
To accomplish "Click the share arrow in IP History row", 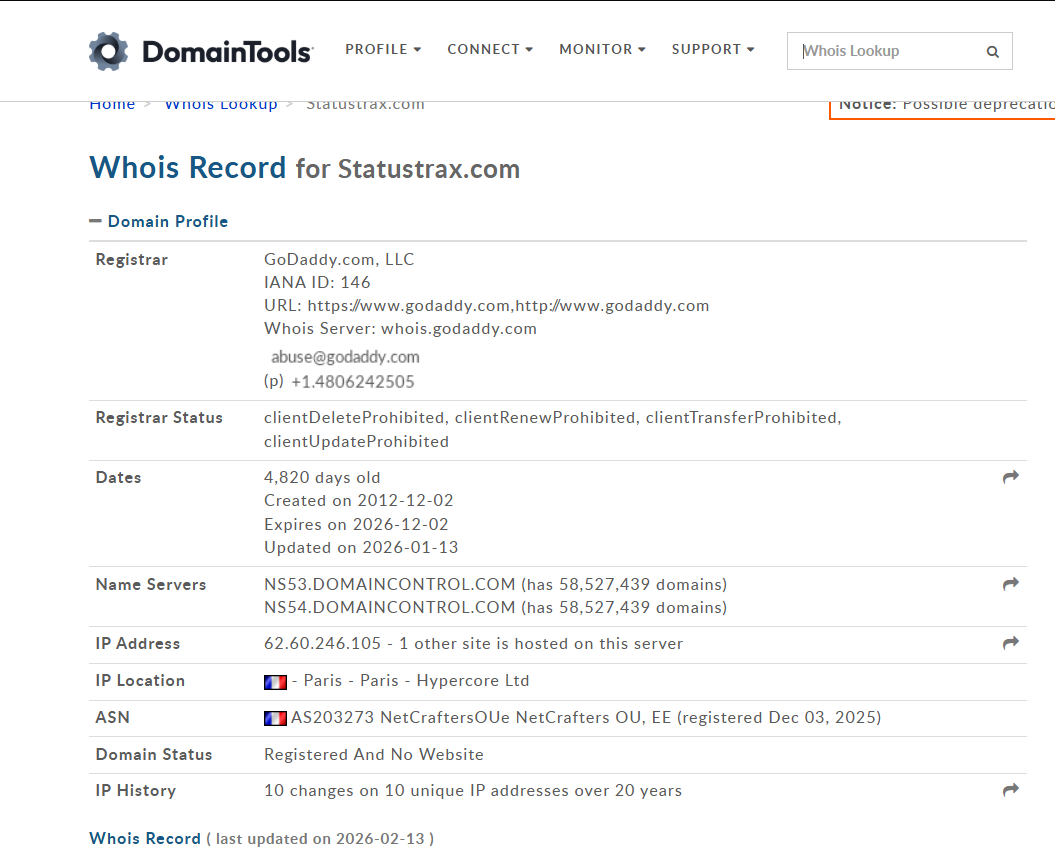I will (1011, 790).
